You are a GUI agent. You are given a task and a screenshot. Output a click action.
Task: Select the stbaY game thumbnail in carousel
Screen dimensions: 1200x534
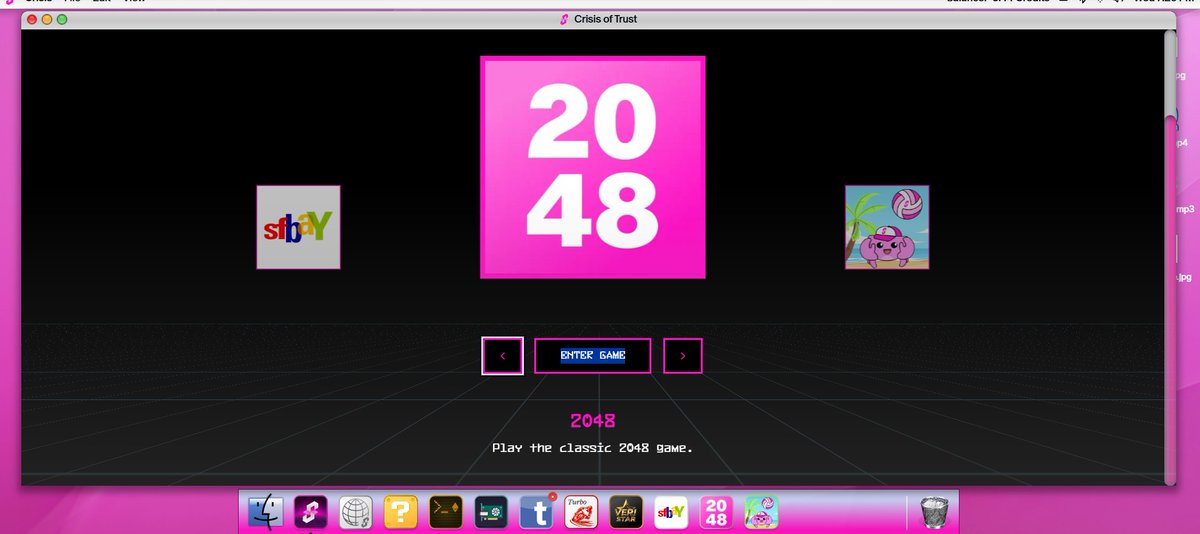coord(298,227)
